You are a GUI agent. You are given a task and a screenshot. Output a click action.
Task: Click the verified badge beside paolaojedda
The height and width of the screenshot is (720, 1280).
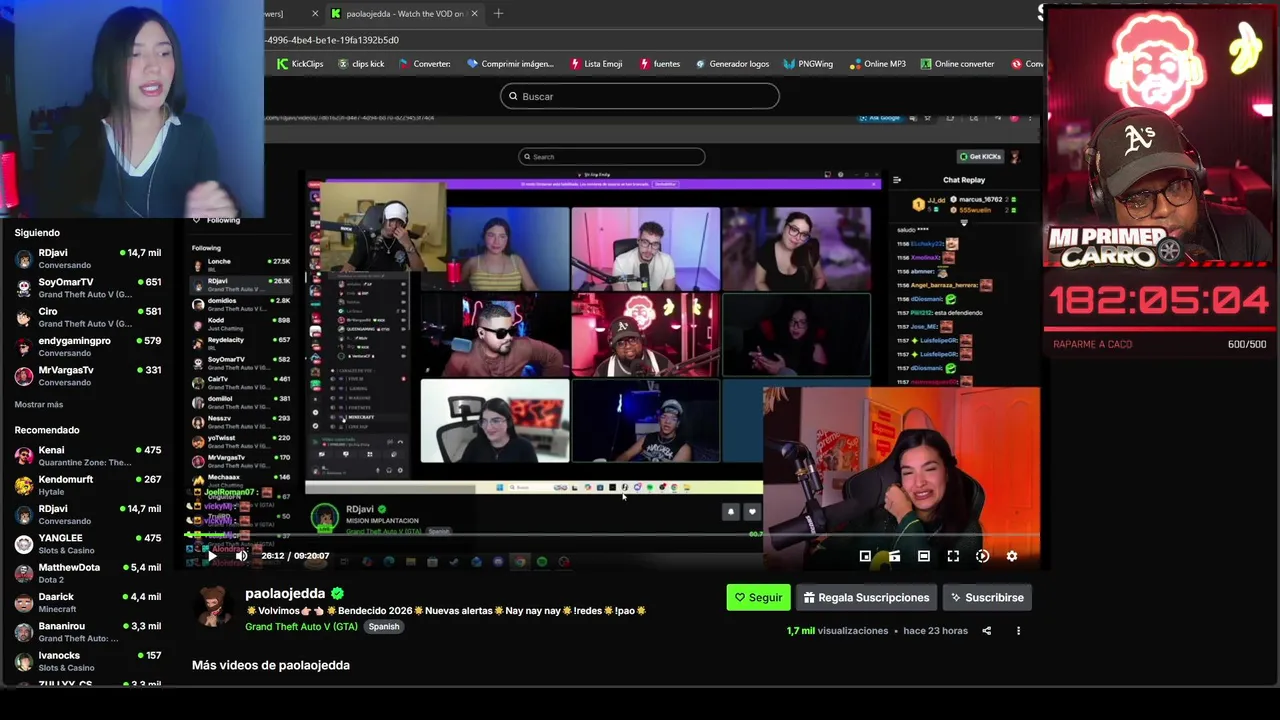pos(338,593)
